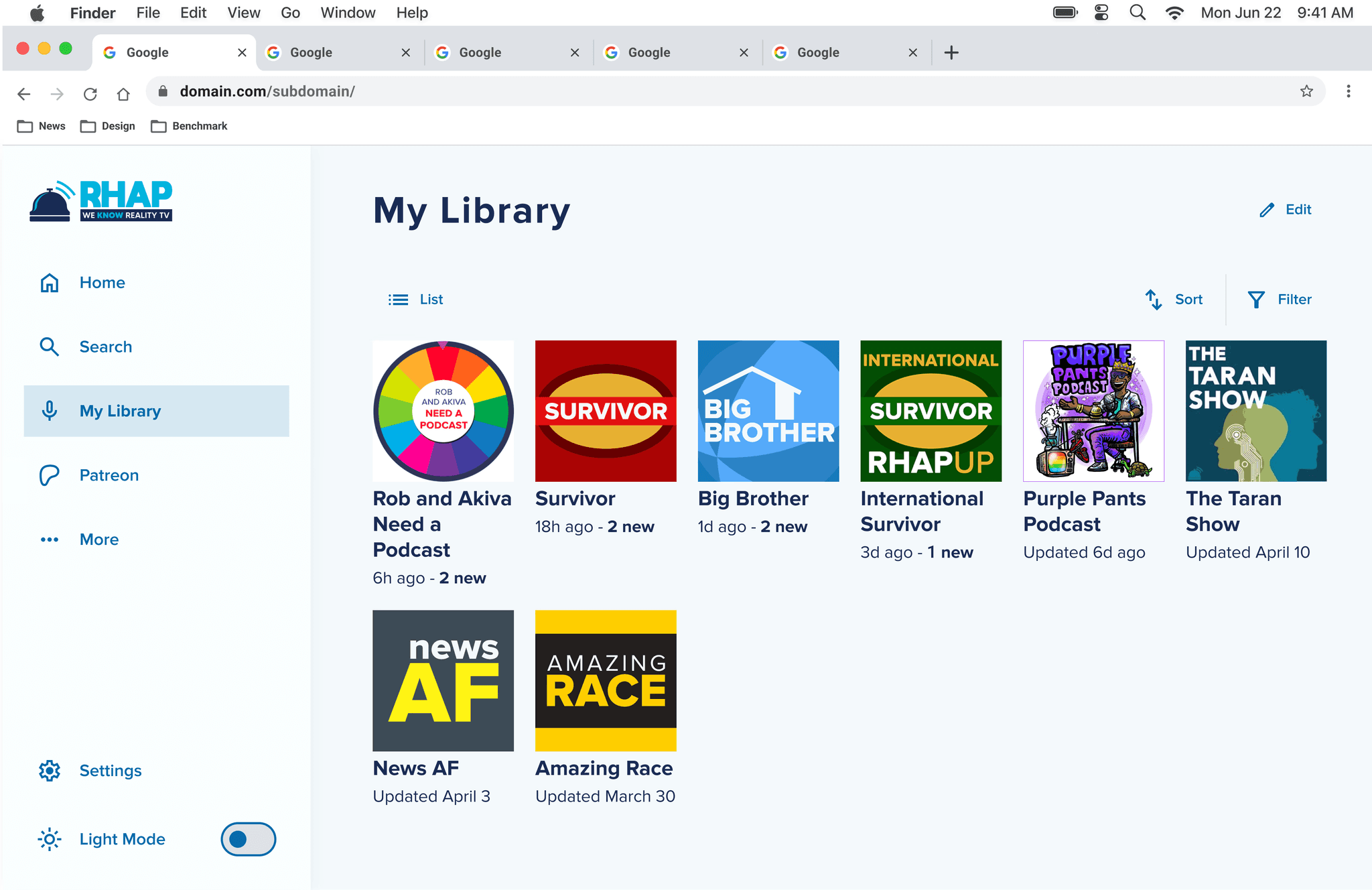The height and width of the screenshot is (890, 1372).
Task: Reload the page with the refresh icon
Action: point(90,94)
